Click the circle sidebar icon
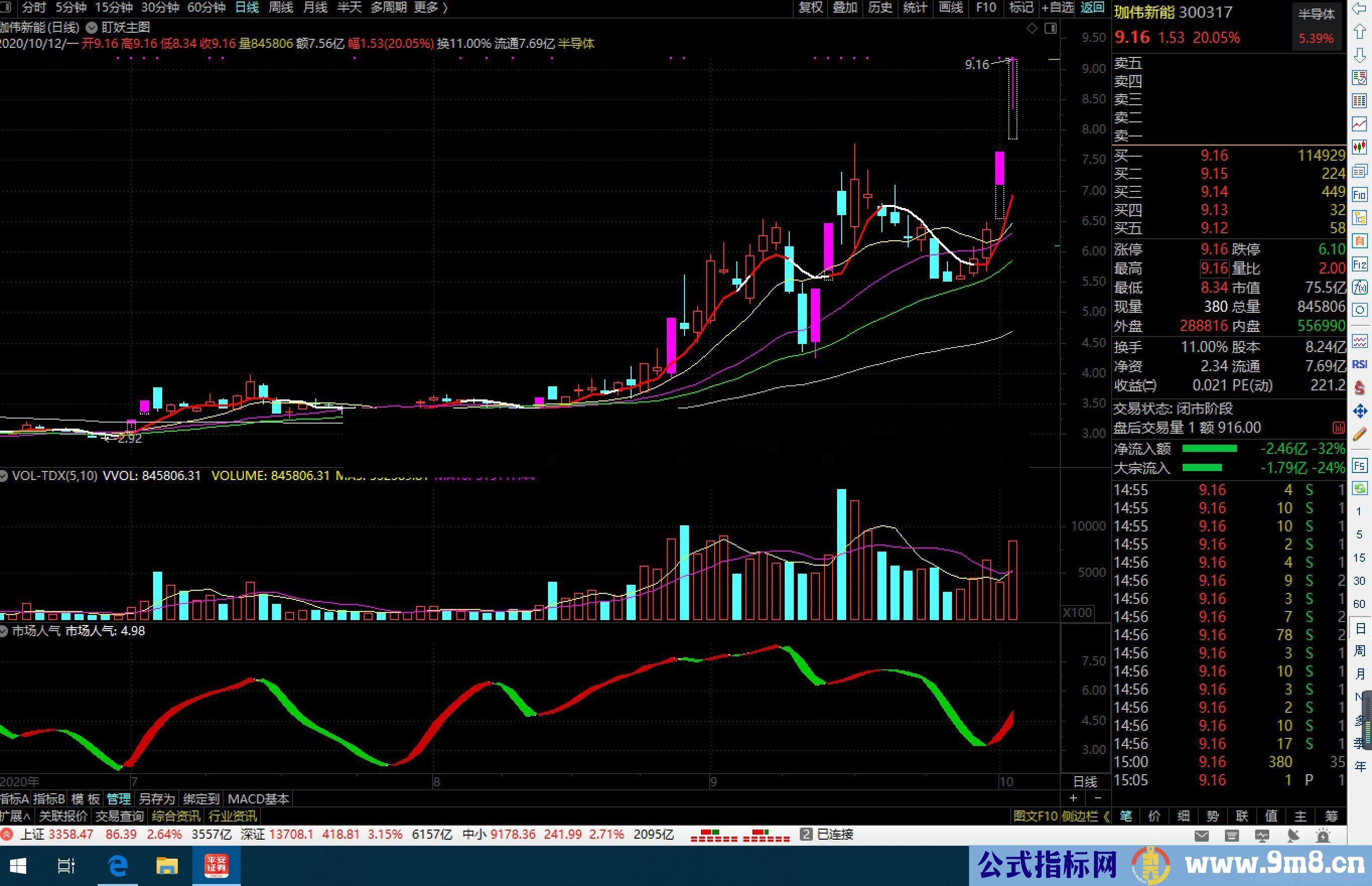Image resolution: width=1372 pixels, height=886 pixels. tap(1359, 310)
